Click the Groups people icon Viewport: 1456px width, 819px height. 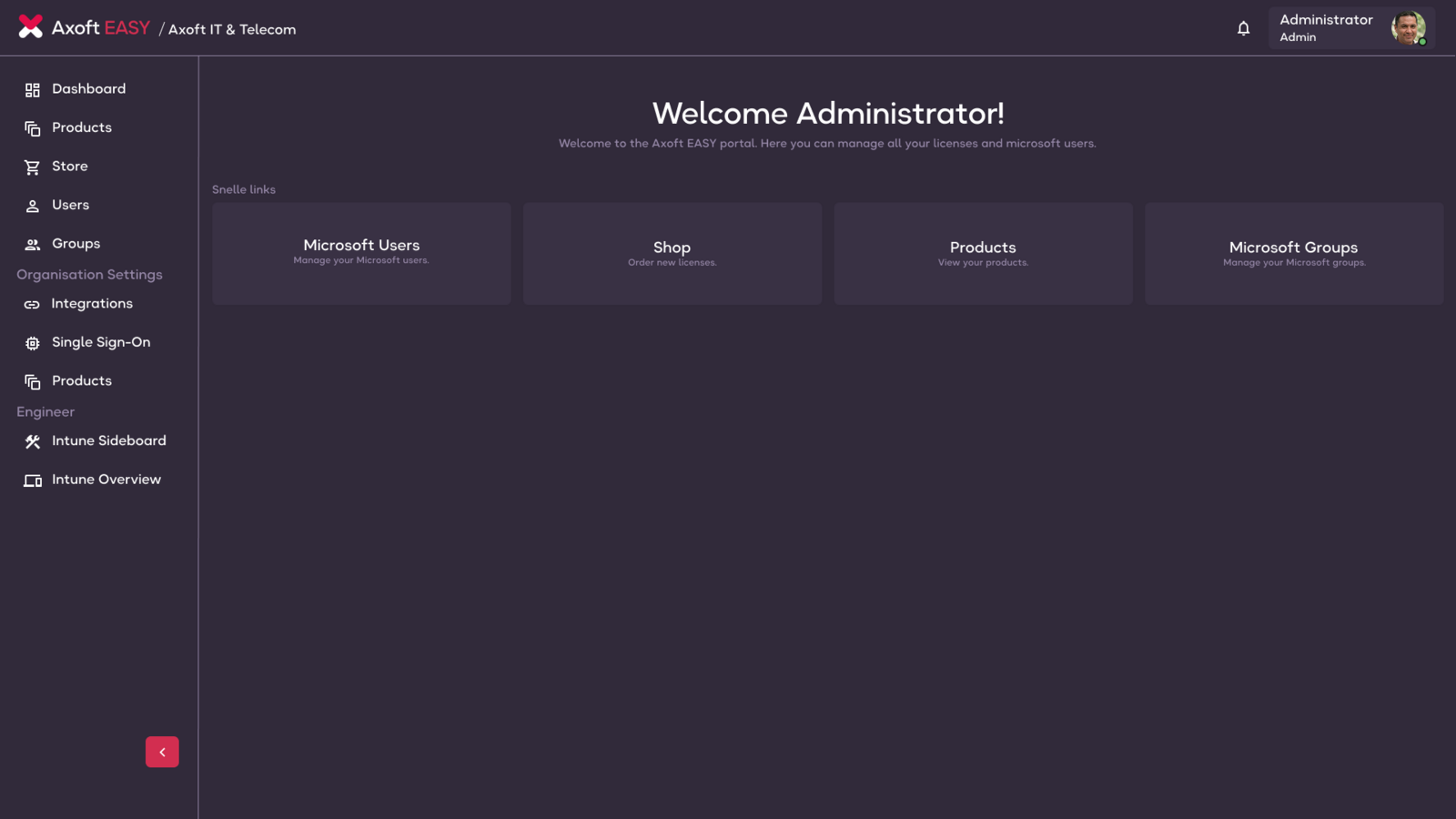tap(33, 245)
